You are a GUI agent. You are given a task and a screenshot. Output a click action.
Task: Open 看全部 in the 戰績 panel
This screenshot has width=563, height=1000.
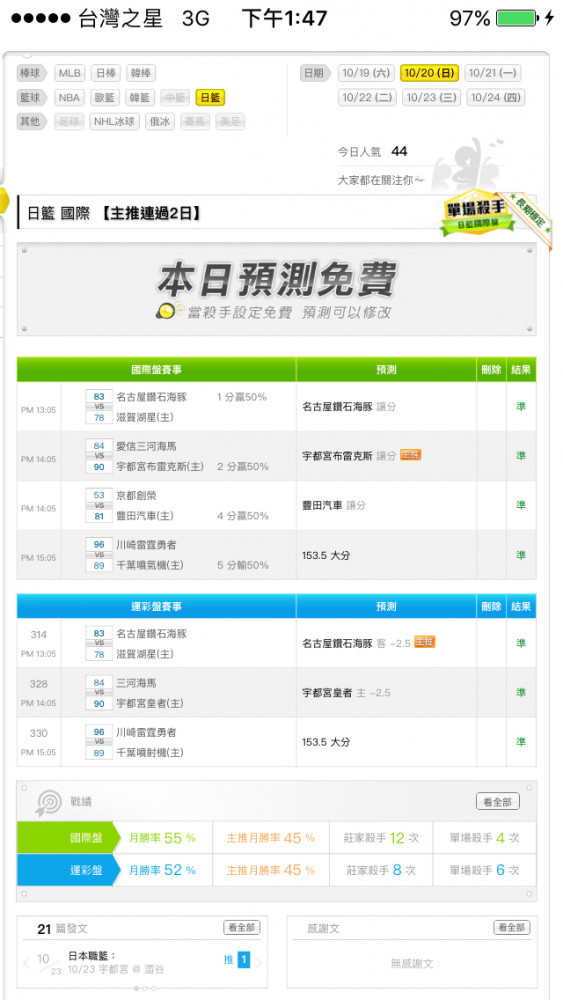[x=497, y=802]
